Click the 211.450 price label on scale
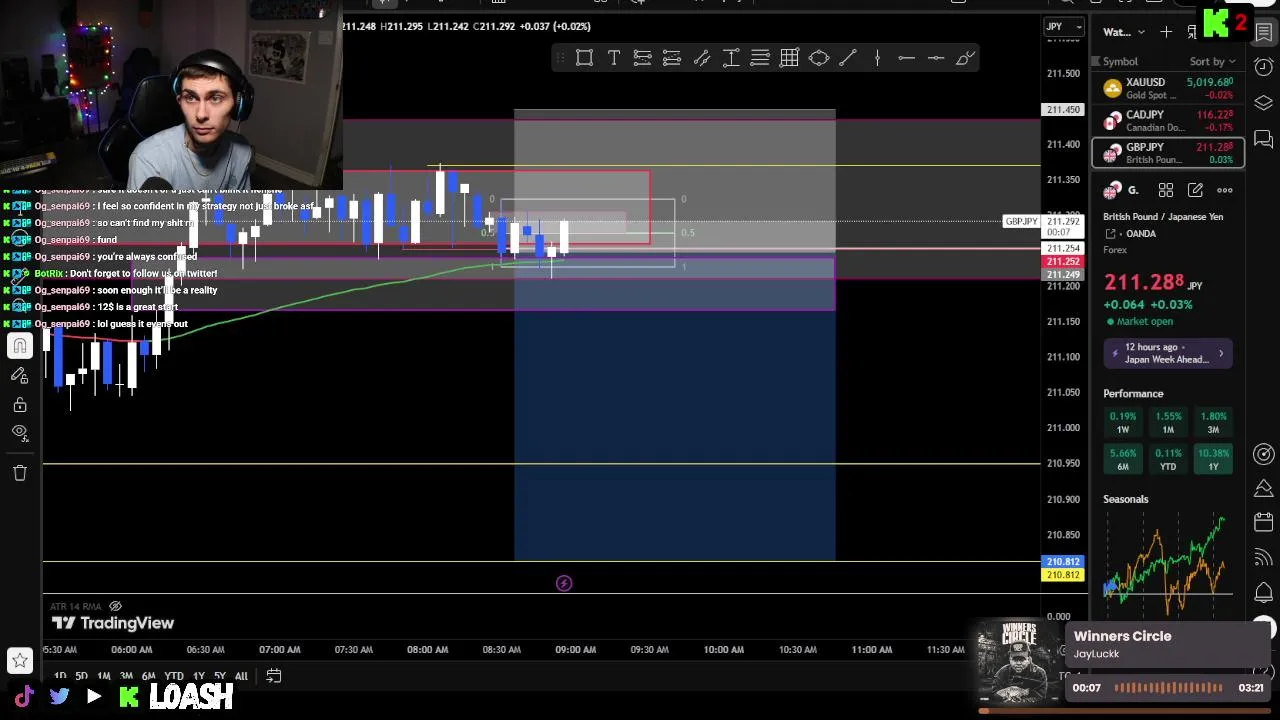 point(1063,110)
